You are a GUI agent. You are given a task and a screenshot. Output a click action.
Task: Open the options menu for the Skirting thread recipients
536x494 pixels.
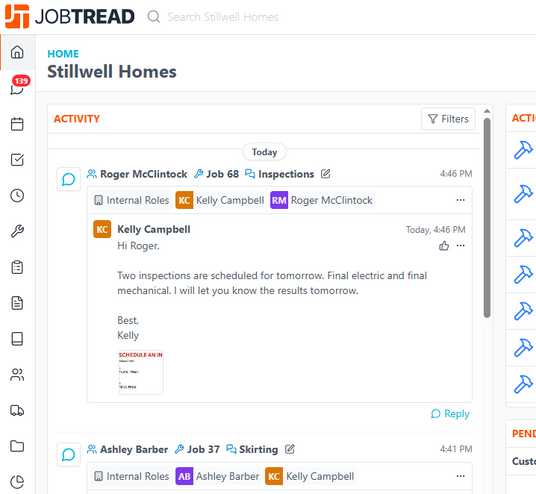(460, 476)
